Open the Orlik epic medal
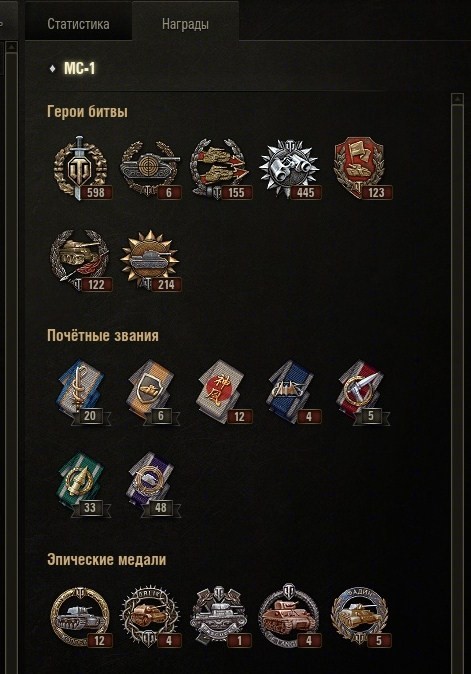 pyautogui.click(x=150, y=616)
